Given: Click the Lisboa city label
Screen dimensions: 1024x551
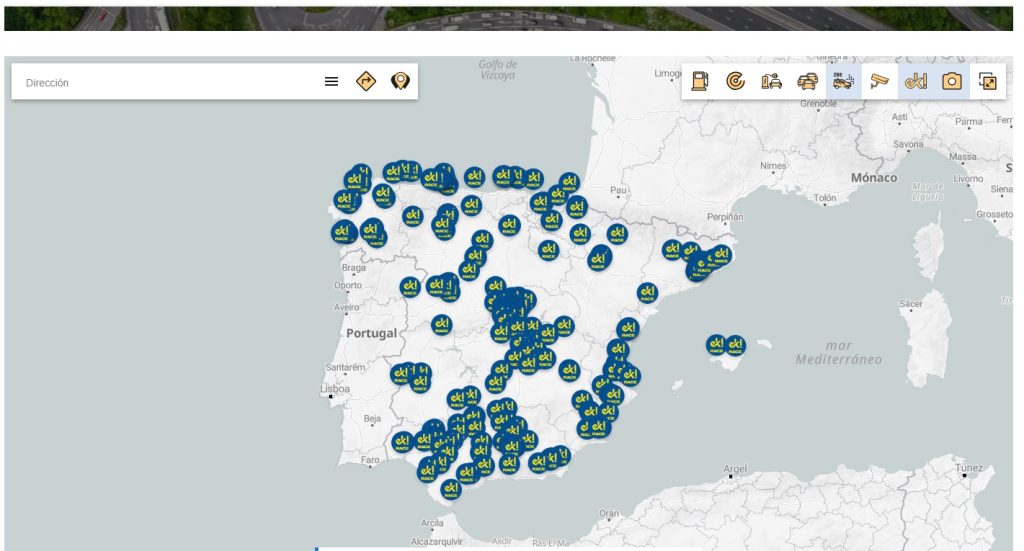Looking at the screenshot, I should pyautogui.click(x=335, y=388).
